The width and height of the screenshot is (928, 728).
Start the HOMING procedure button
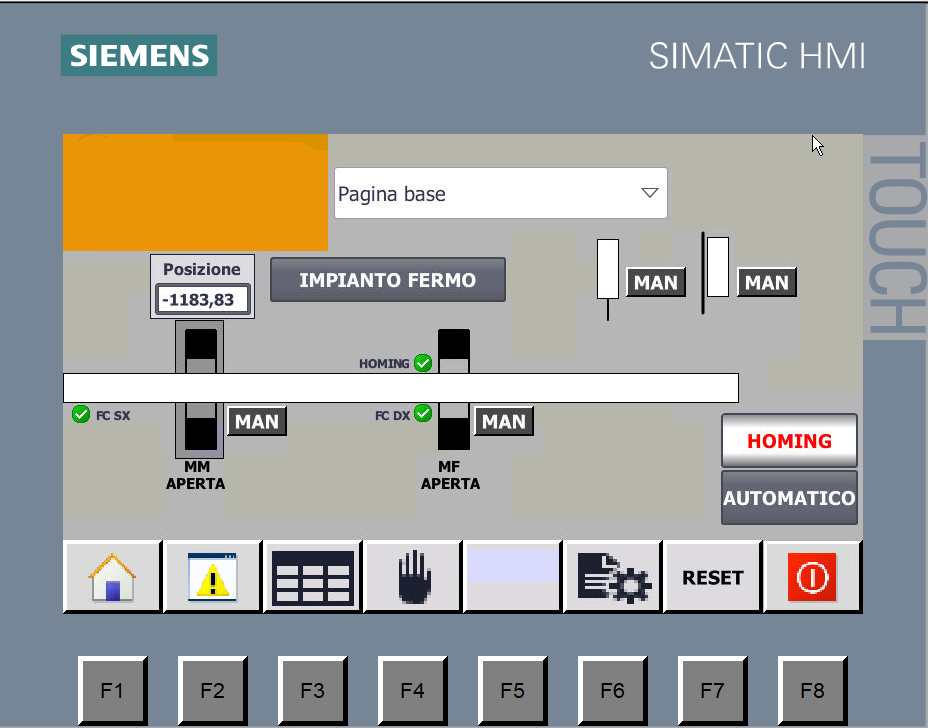pos(789,441)
